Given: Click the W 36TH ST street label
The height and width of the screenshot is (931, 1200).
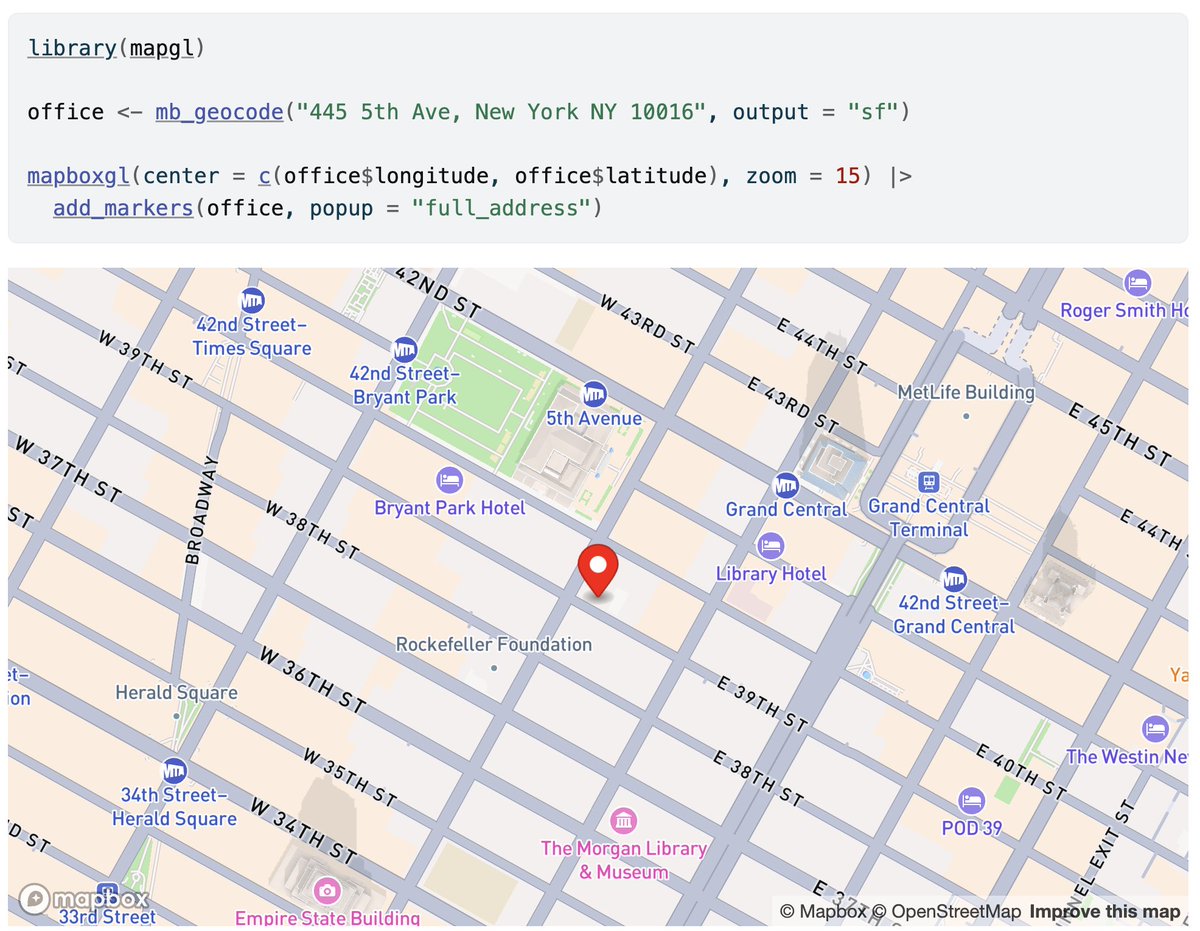Looking at the screenshot, I should point(312,681).
